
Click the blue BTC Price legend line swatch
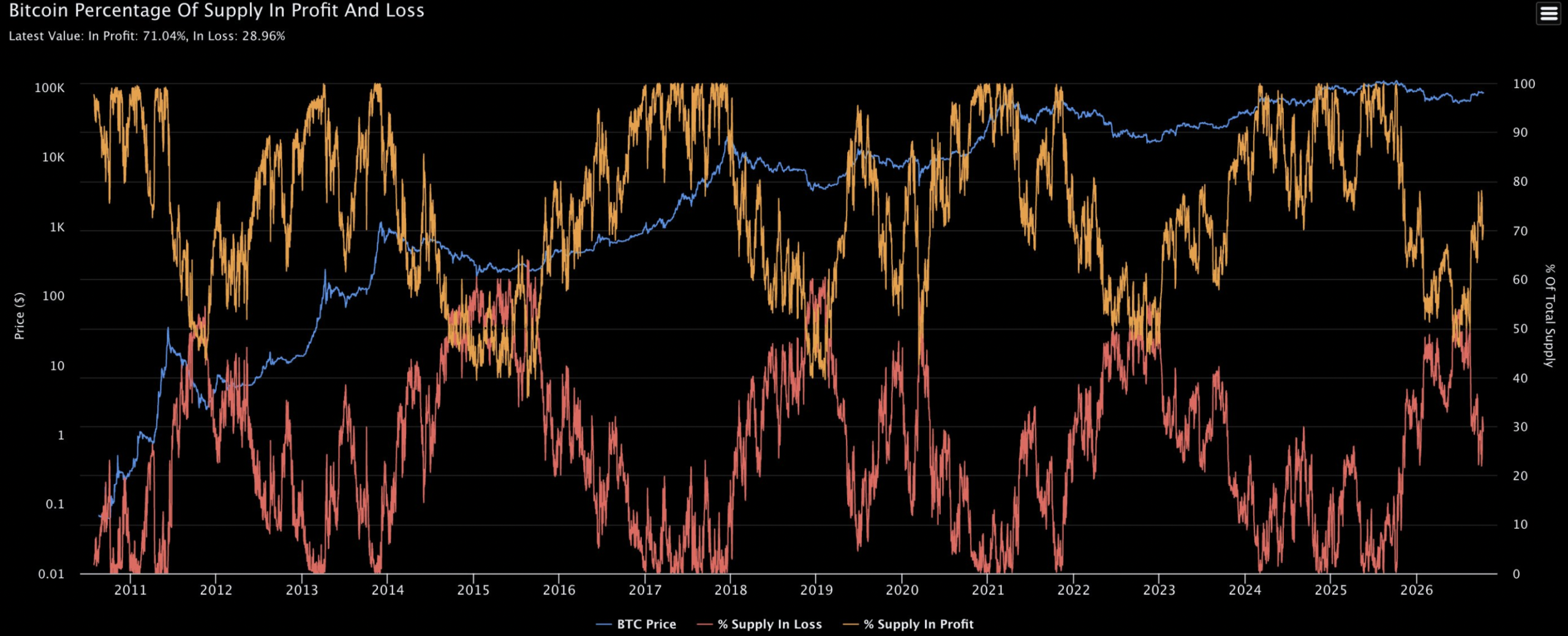pyautogui.click(x=604, y=624)
